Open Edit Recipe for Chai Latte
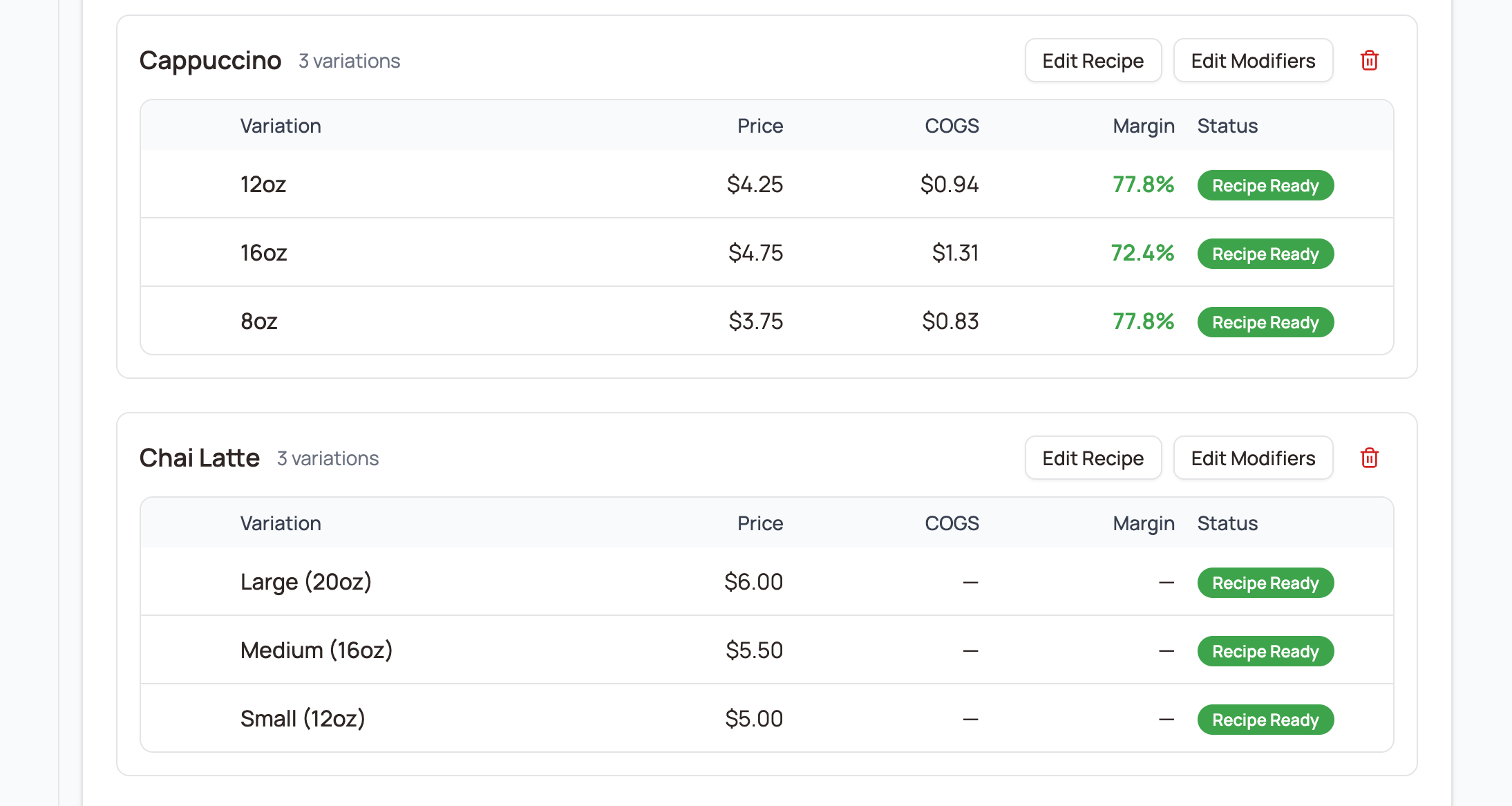Image resolution: width=1512 pixels, height=806 pixels. pos(1093,458)
